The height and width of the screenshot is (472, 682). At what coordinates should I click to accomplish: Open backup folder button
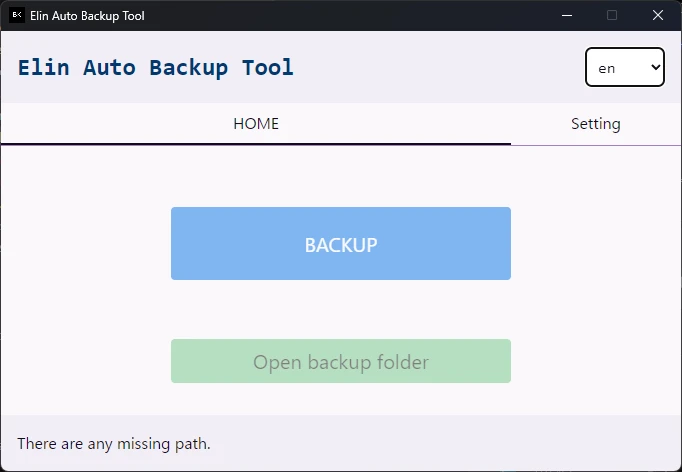click(341, 361)
